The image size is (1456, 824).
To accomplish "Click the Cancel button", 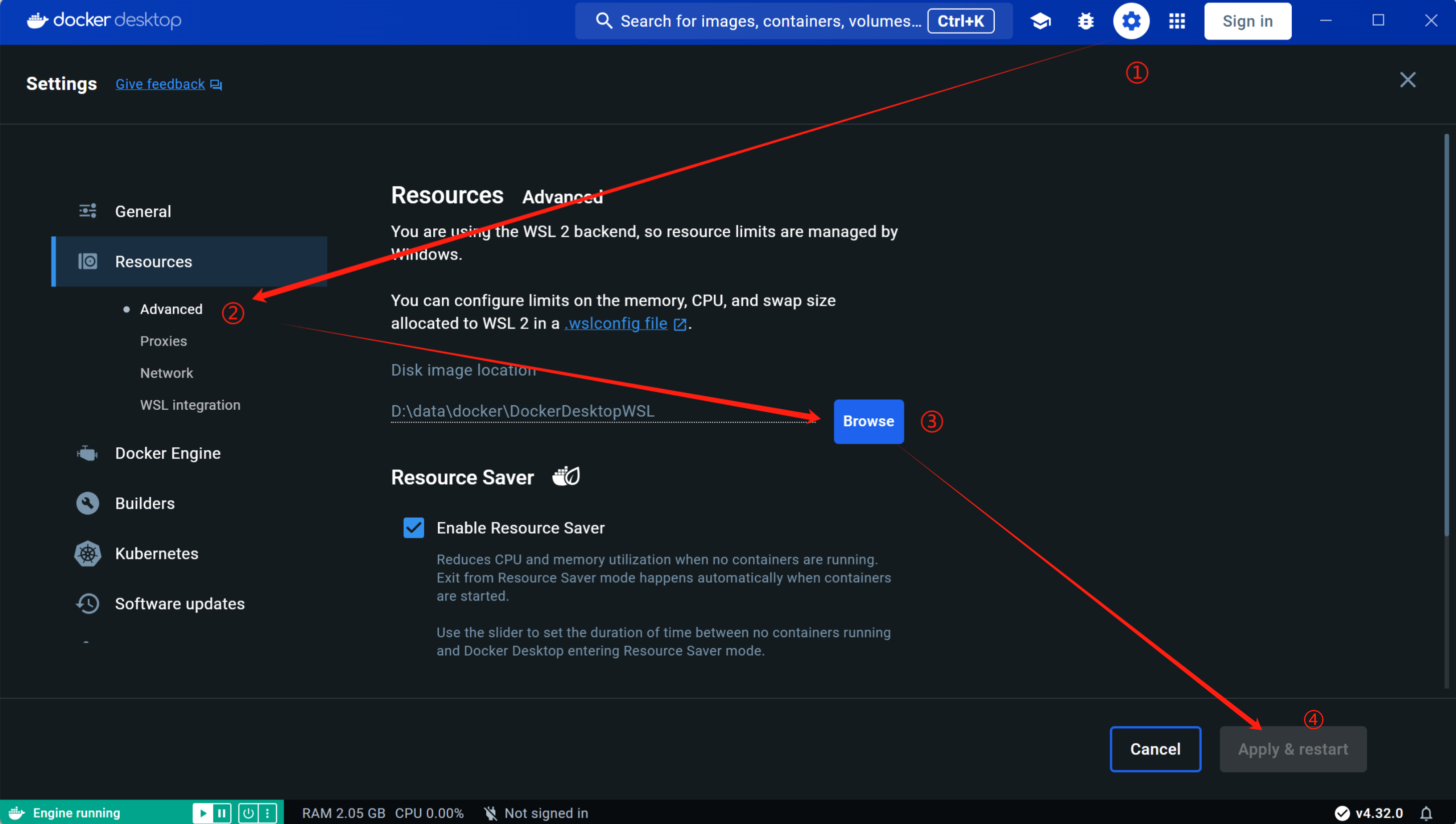I will pos(1155,749).
